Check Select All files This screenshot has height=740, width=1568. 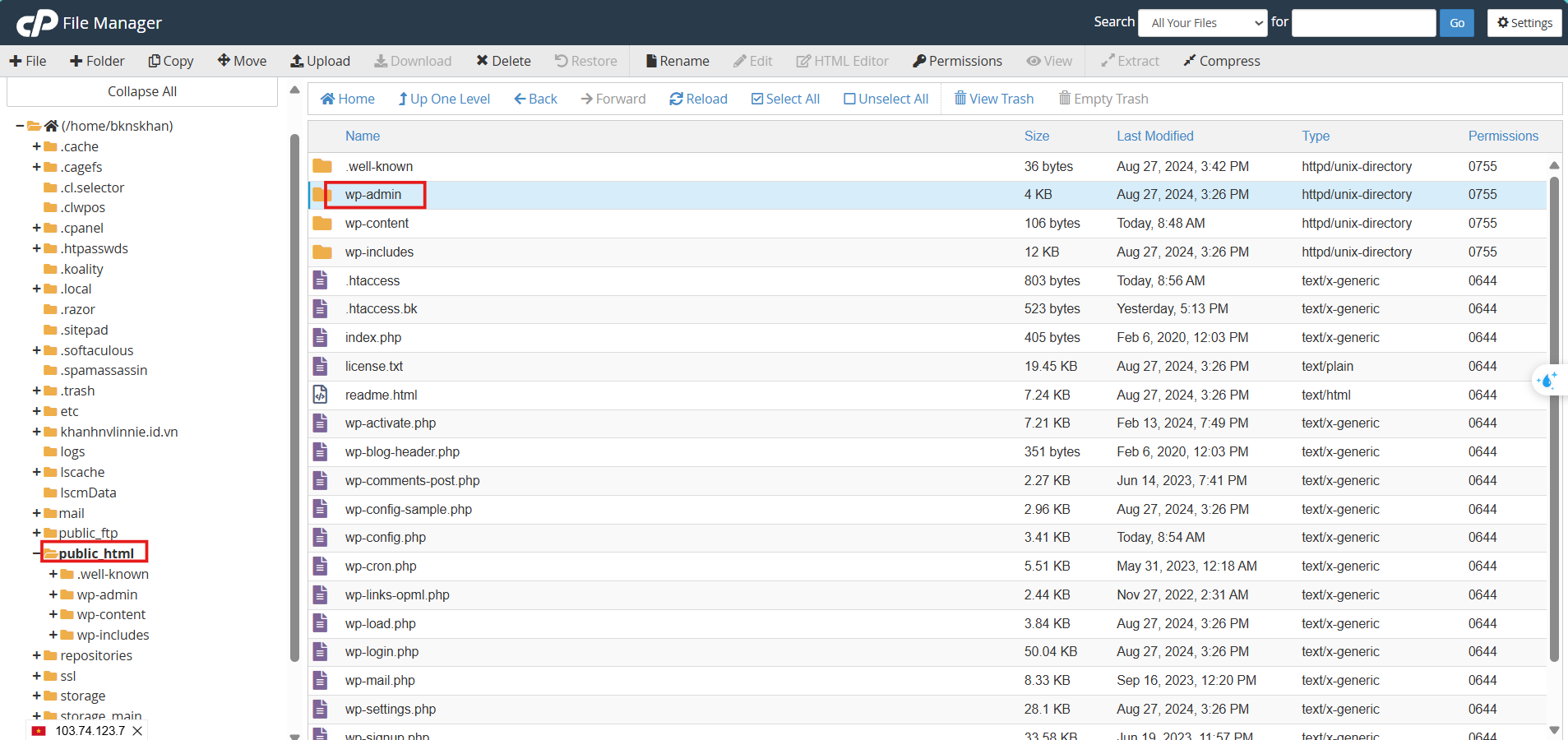tap(785, 99)
